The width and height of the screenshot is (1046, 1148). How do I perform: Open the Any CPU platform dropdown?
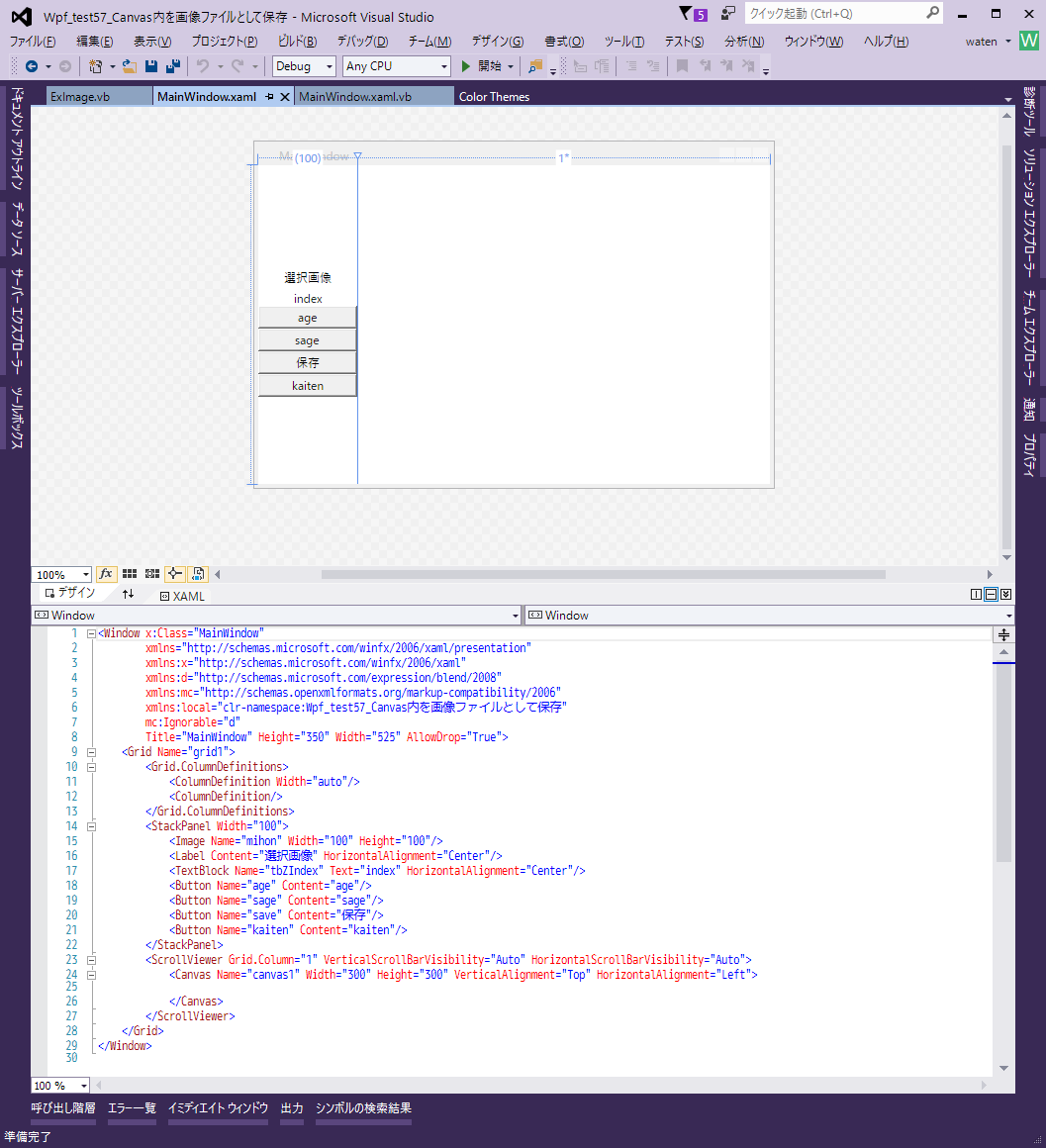click(x=396, y=66)
